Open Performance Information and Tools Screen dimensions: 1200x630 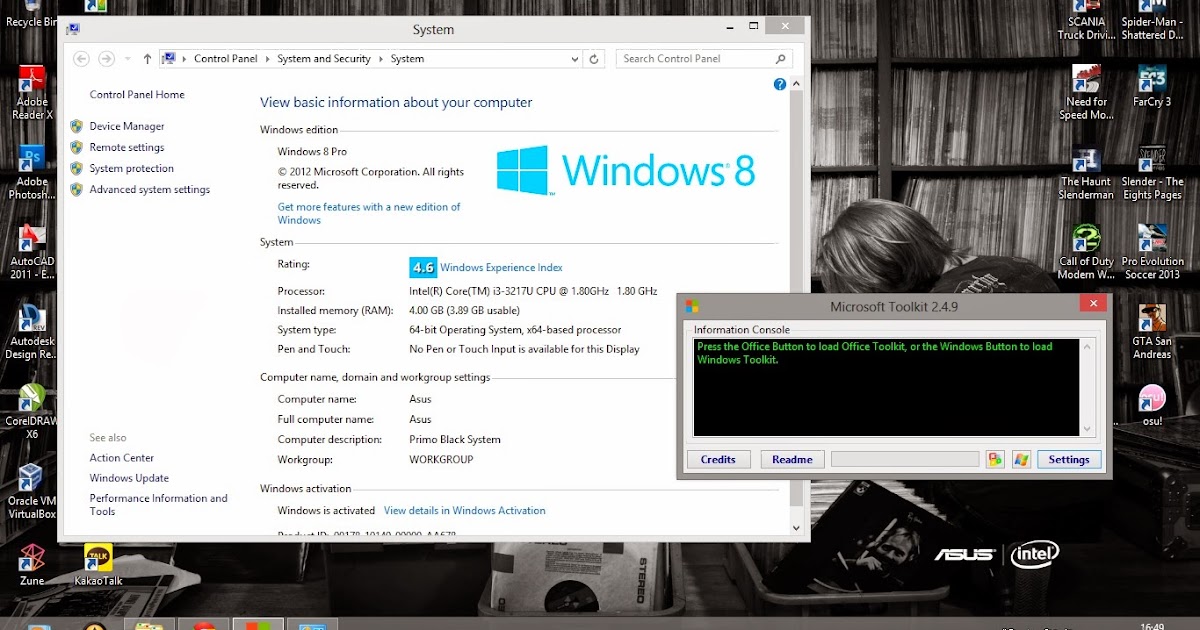158,505
